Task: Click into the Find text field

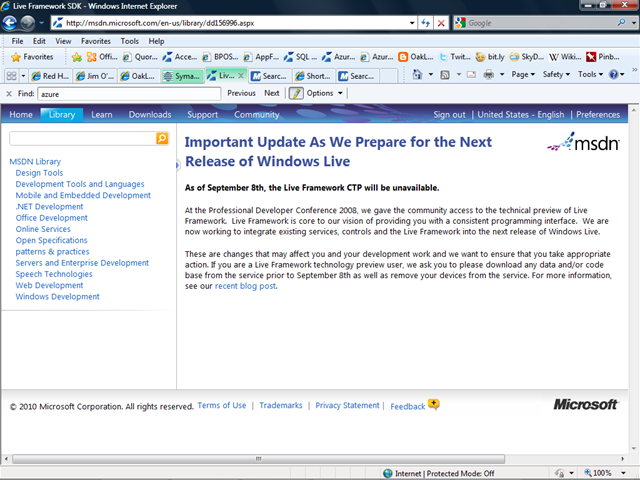Action: pos(129,94)
